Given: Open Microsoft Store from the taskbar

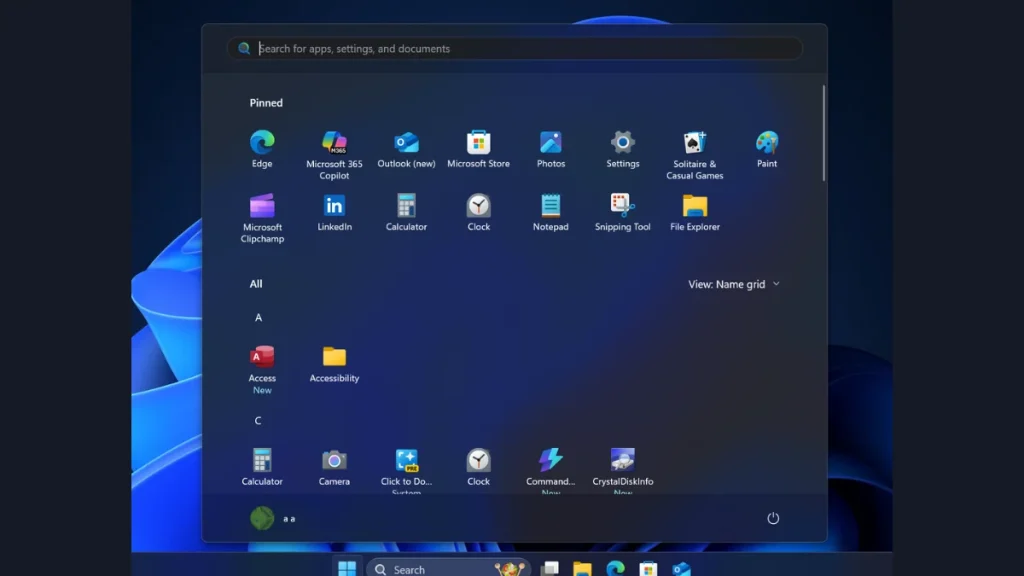Looking at the screenshot, I should point(648,569).
